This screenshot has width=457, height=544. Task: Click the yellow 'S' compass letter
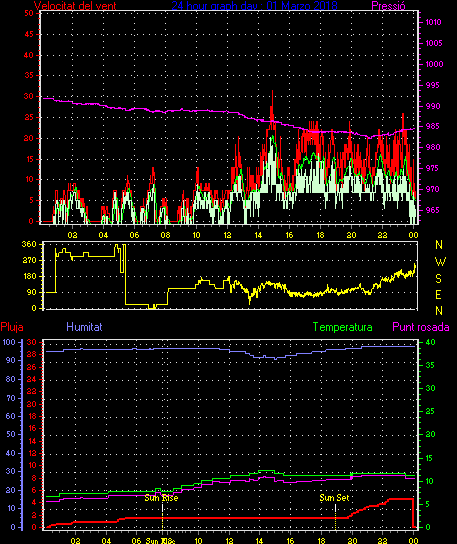[x=438, y=278]
